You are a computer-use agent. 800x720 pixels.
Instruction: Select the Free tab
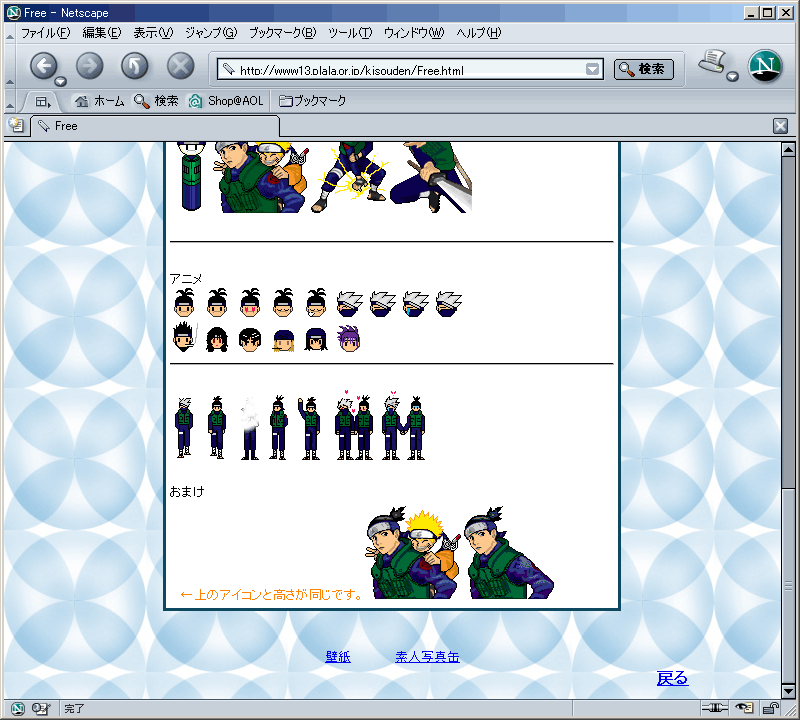tap(156, 126)
